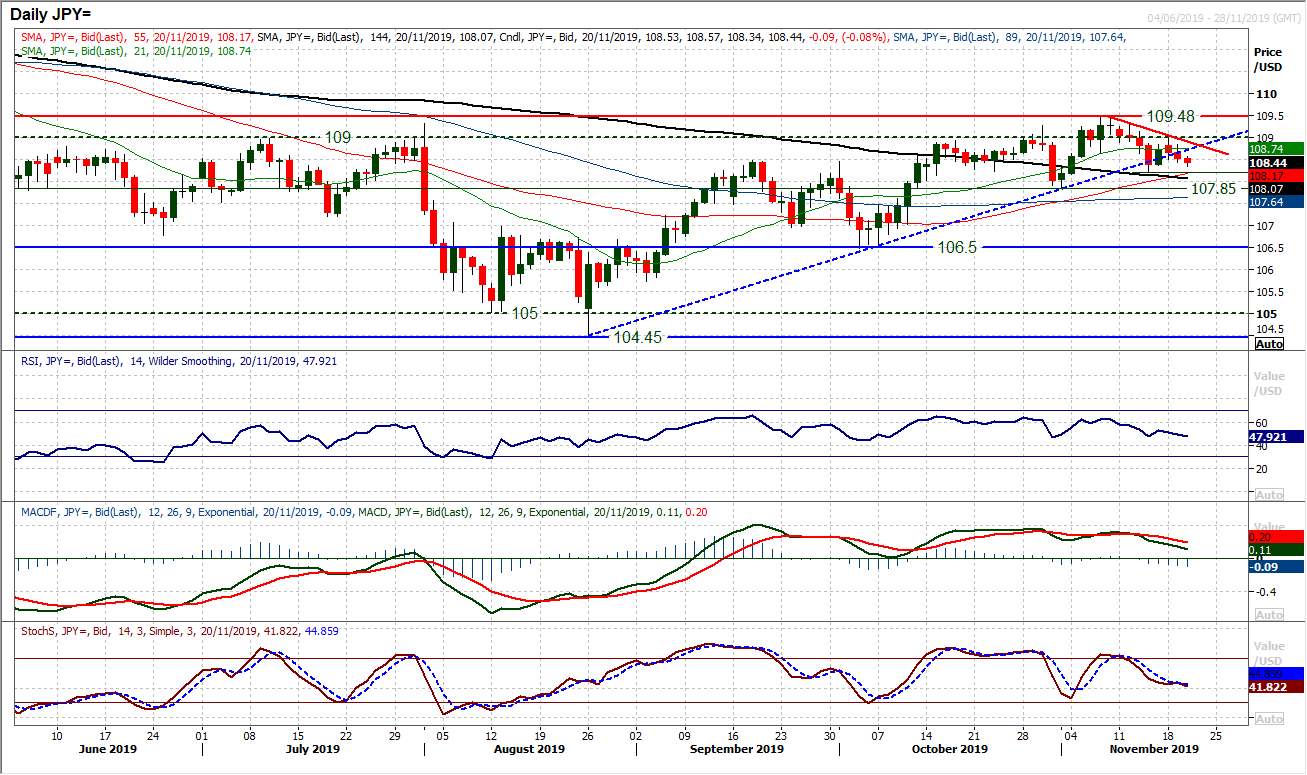
Task: Toggle Auto scaling on the price axis
Action: [1268, 344]
